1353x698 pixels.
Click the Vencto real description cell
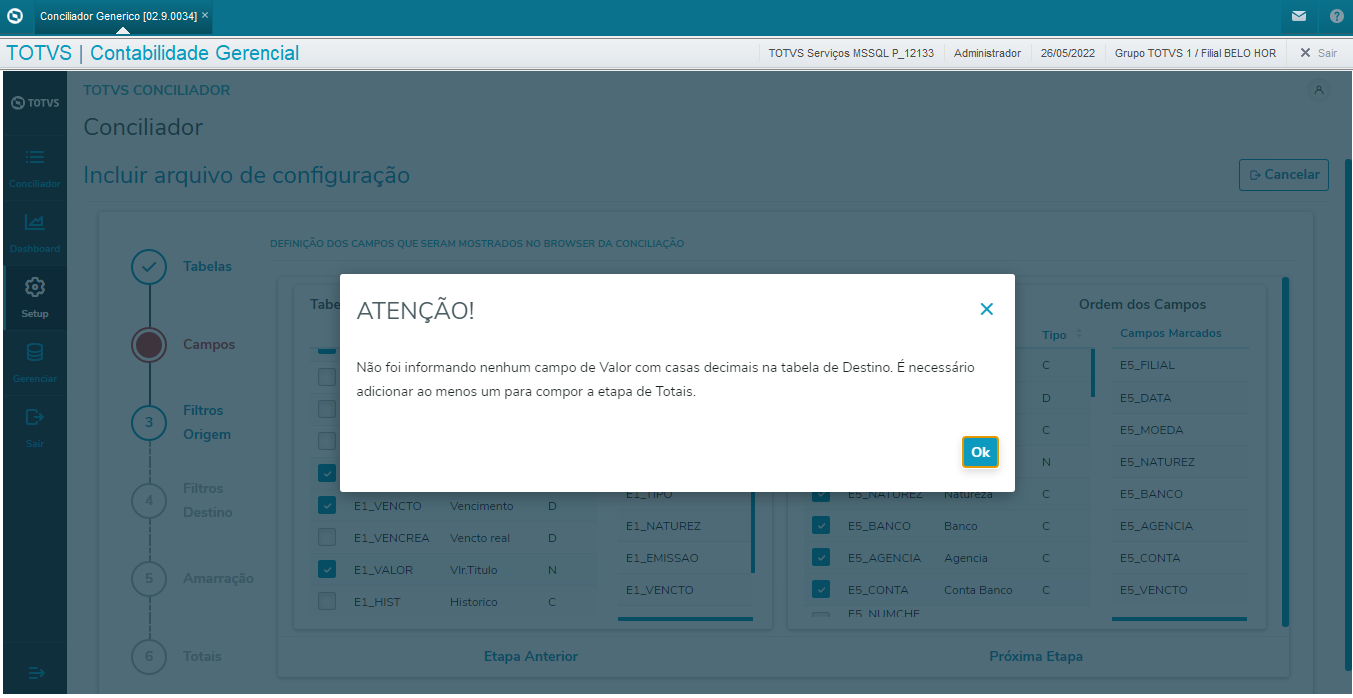[480, 538]
